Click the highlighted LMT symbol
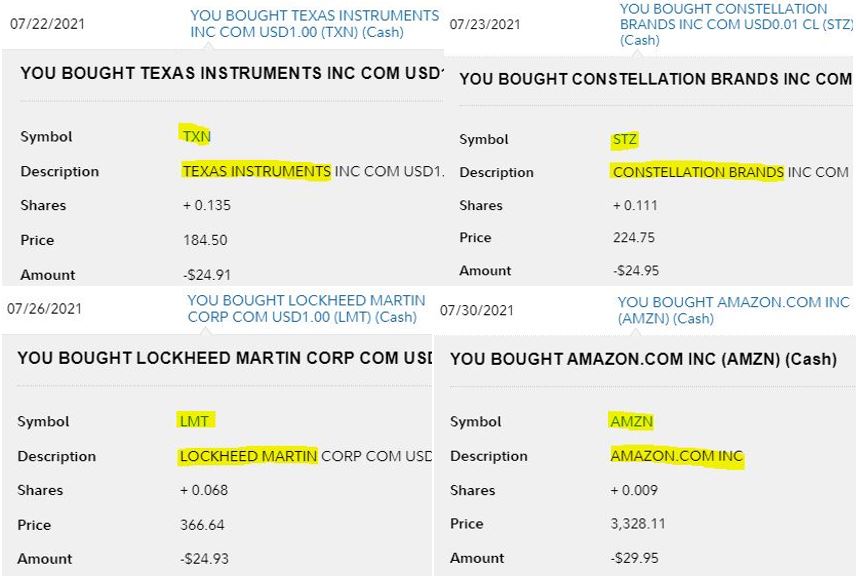The image size is (856, 578). pyautogui.click(x=194, y=421)
